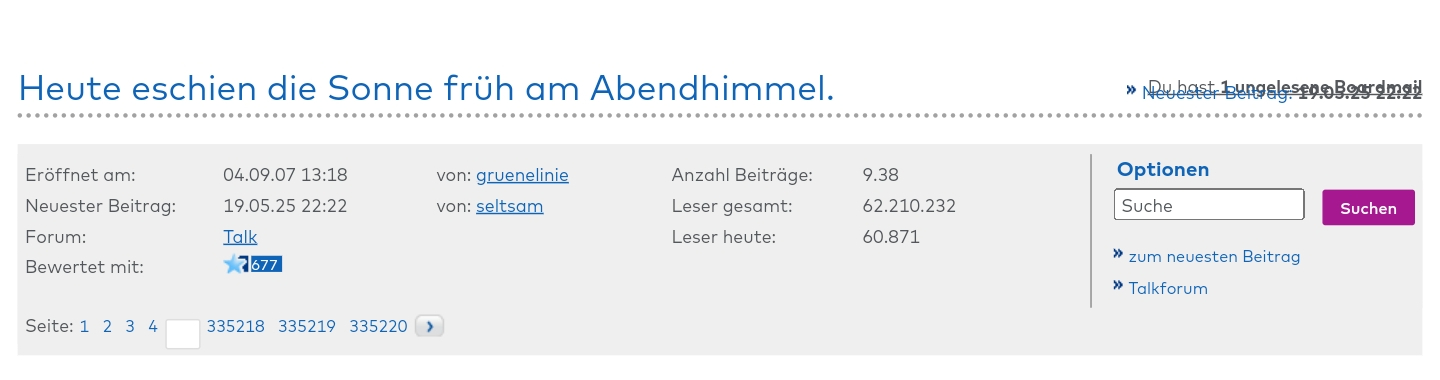Click the Suchen button

(x=1368, y=208)
